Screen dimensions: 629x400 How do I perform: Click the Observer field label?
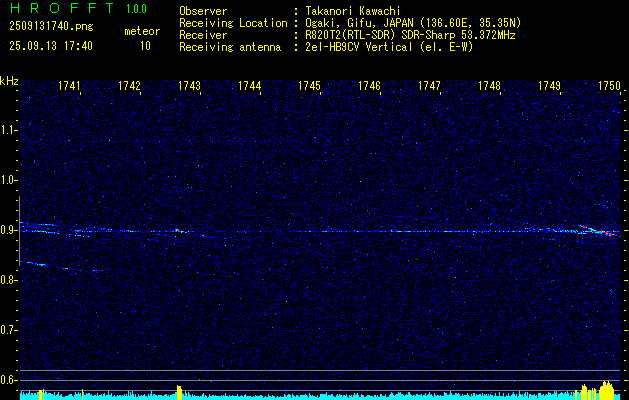(x=203, y=11)
